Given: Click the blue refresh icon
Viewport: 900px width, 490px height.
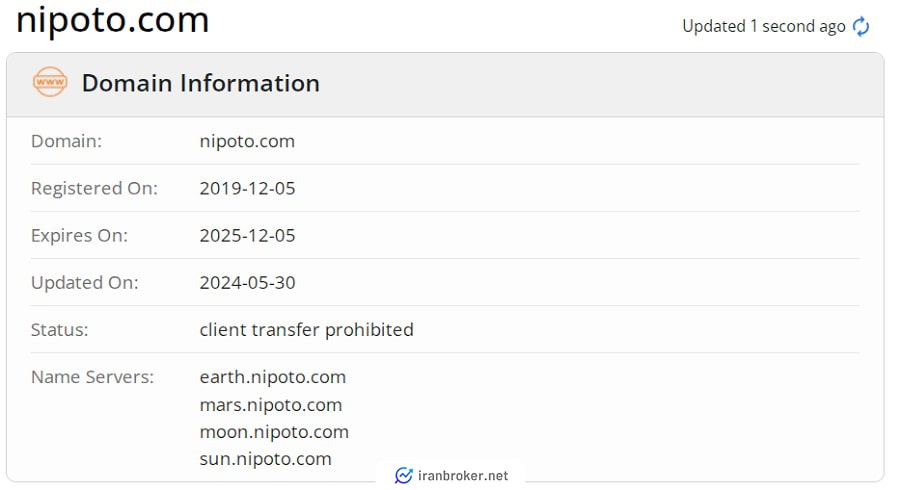Looking at the screenshot, I should pos(860,26).
